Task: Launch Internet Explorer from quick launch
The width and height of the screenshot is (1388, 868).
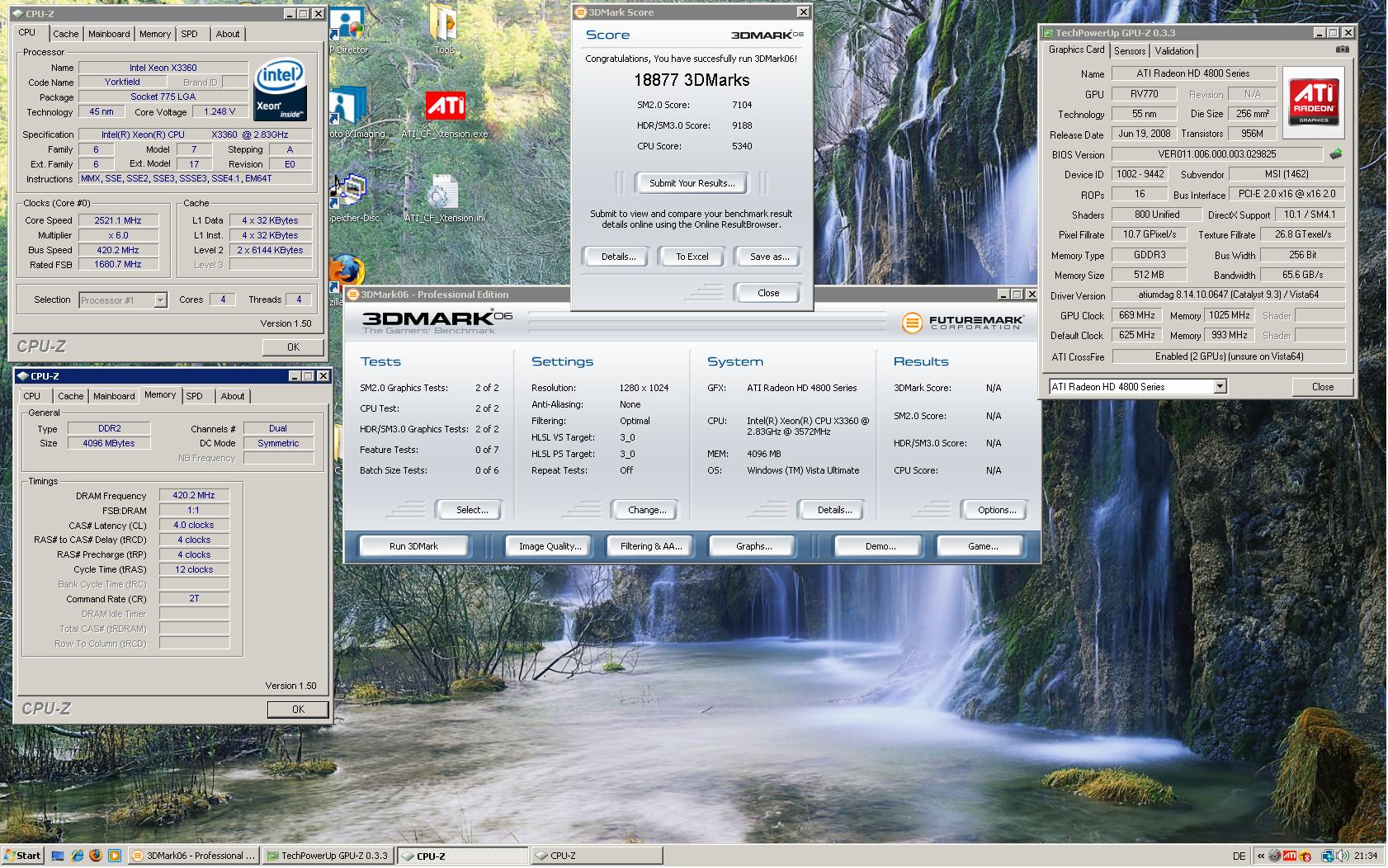Action: pos(77,856)
